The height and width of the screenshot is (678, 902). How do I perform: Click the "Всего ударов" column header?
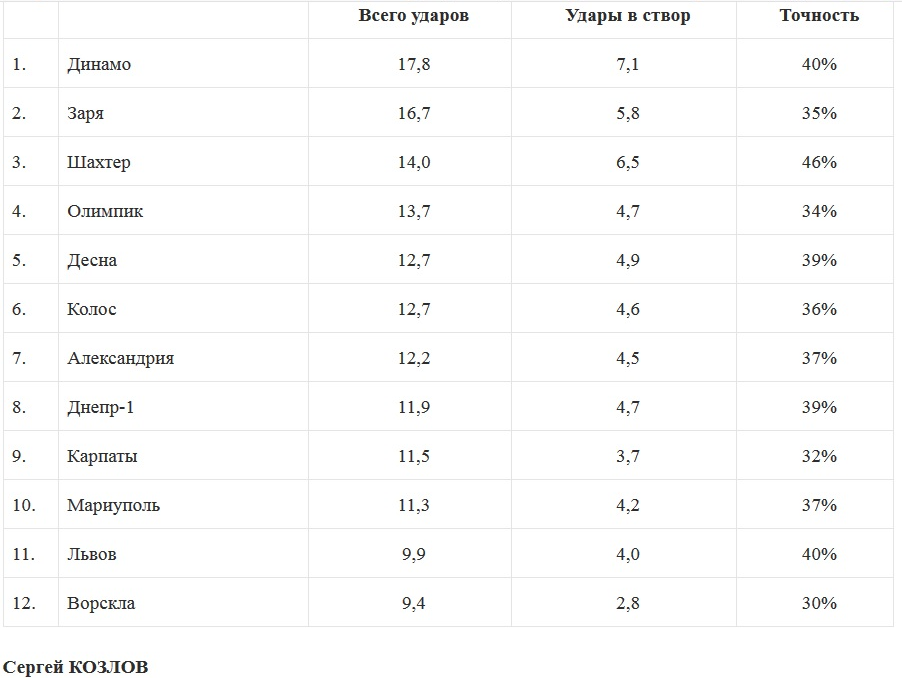point(414,16)
